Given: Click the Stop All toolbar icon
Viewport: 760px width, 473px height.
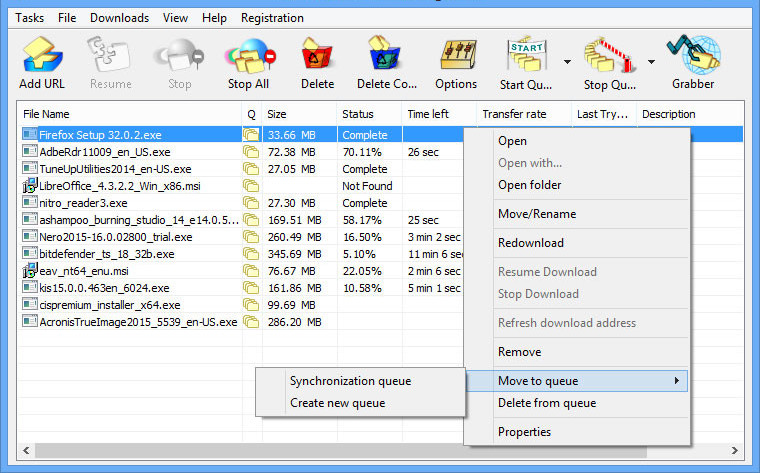Looking at the screenshot, I should [x=250, y=55].
